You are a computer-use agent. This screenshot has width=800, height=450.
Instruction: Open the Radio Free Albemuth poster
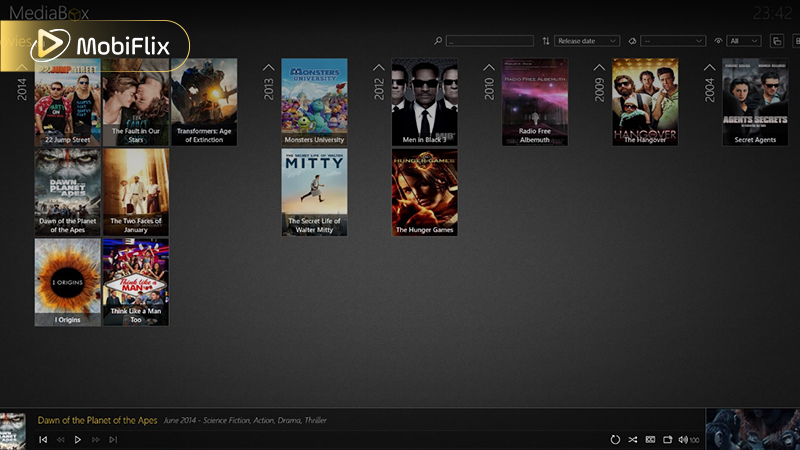[535, 102]
